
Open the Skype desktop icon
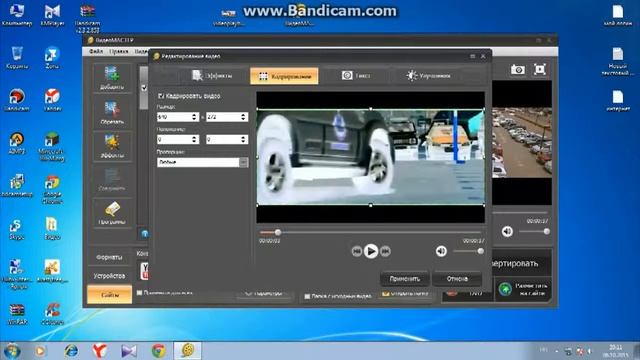[17, 229]
